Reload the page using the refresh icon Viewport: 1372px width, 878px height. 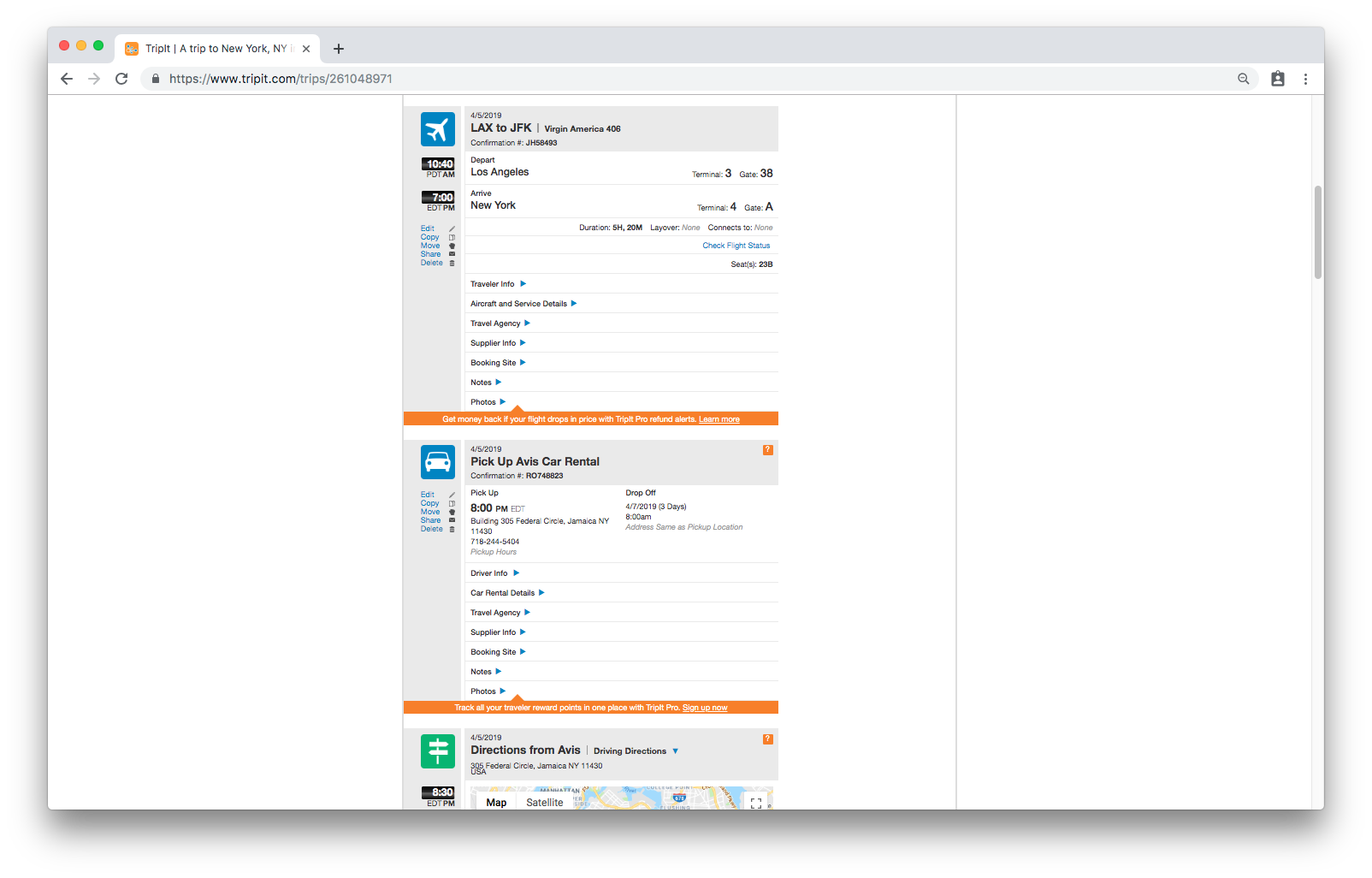click(x=121, y=79)
